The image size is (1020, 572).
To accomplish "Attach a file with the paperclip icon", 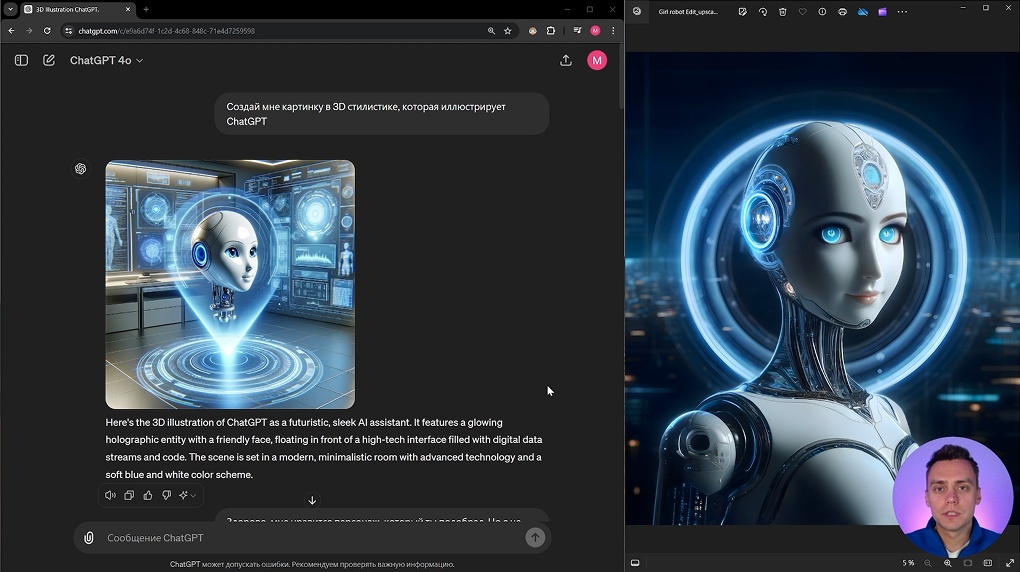I will [89, 538].
